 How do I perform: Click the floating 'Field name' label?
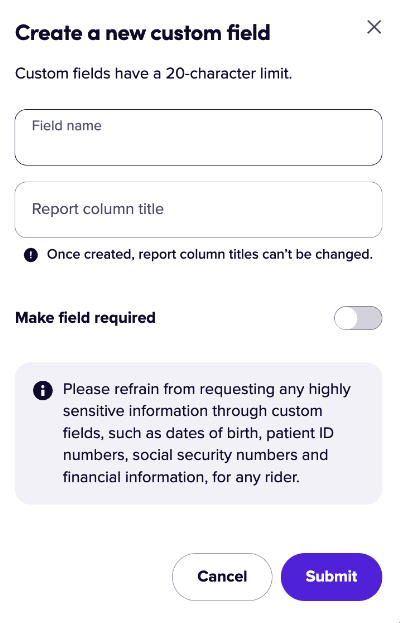[x=67, y=126]
